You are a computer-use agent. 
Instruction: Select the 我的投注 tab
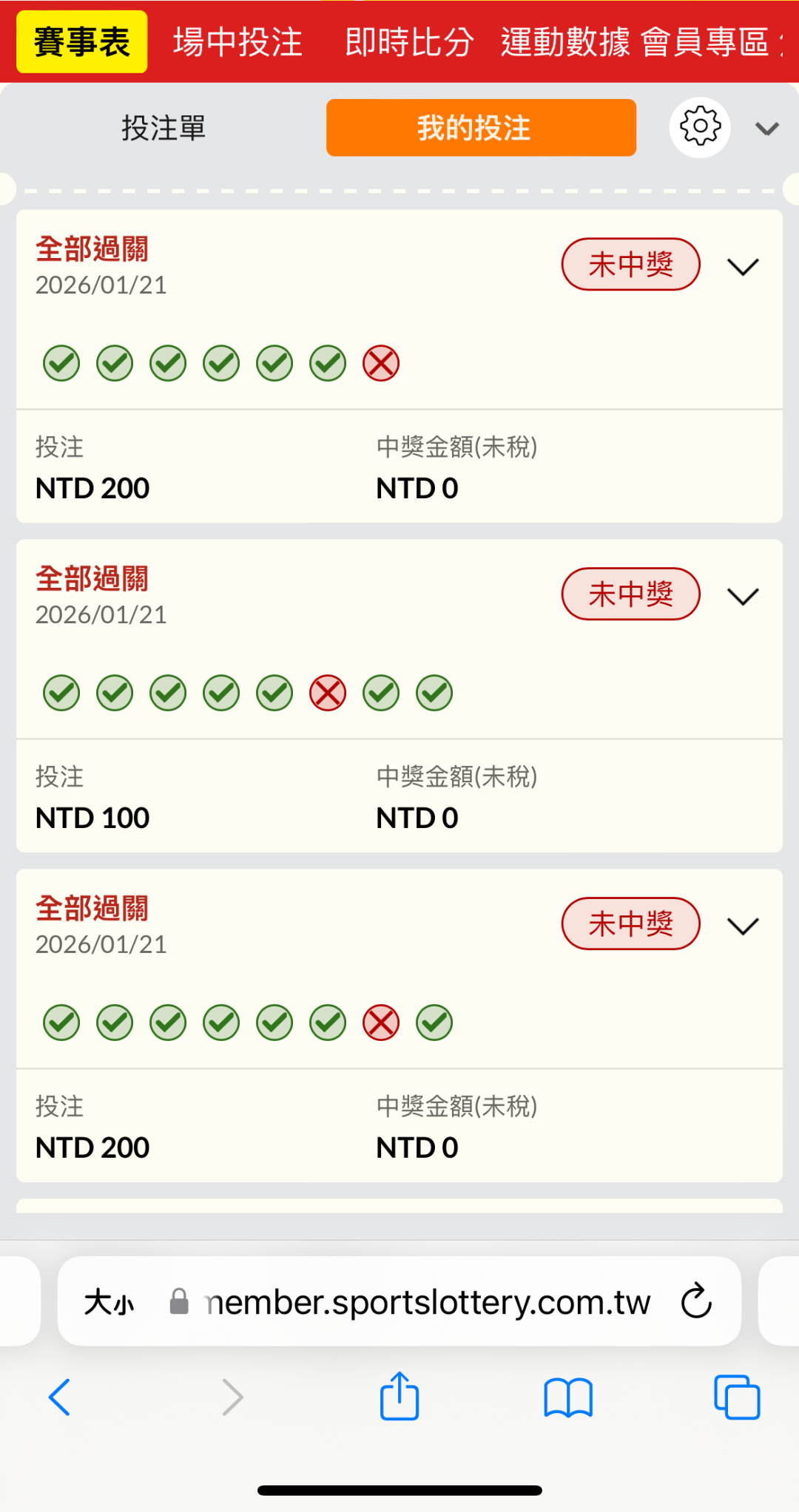pos(481,128)
